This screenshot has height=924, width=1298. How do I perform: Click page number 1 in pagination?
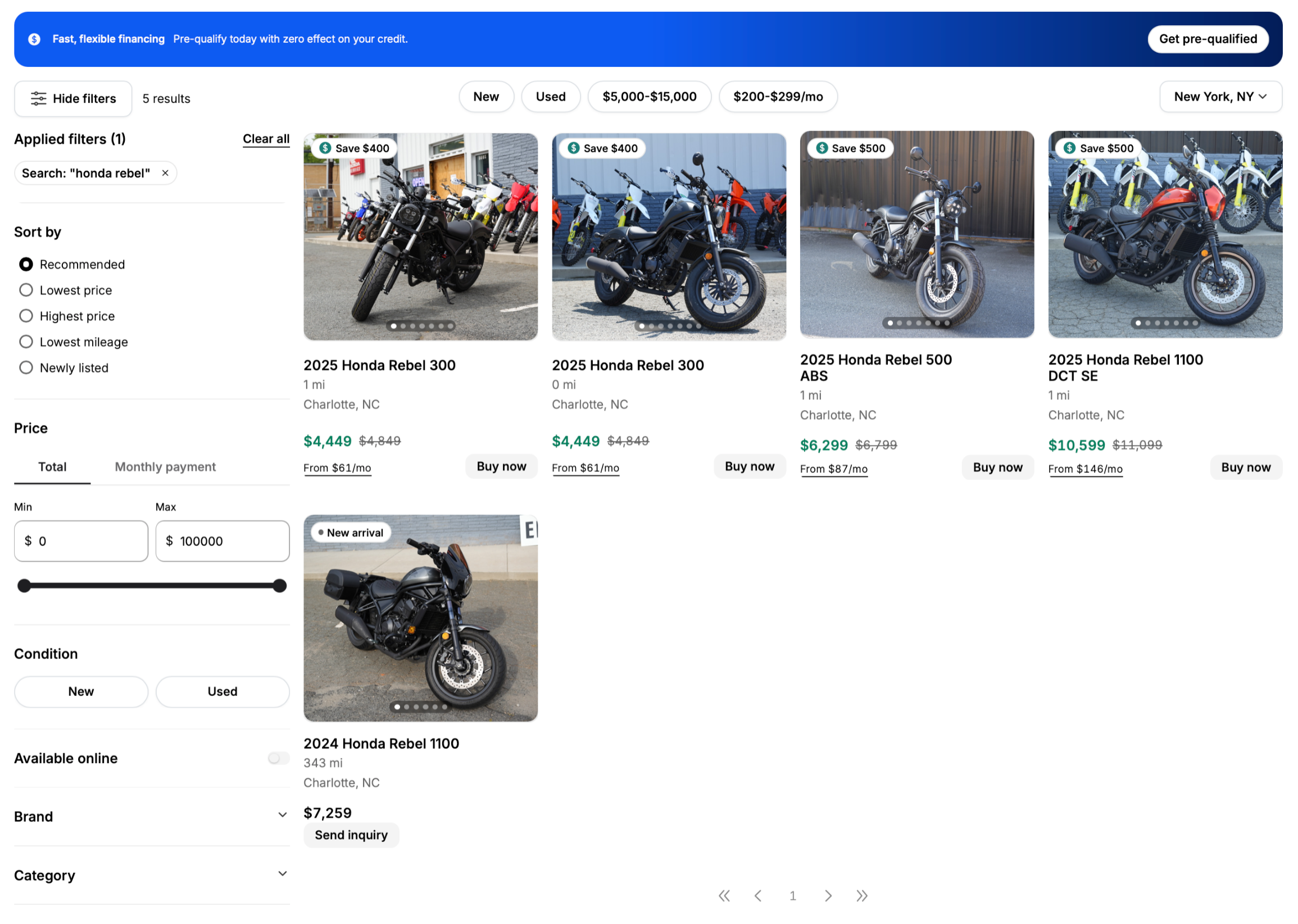793,896
